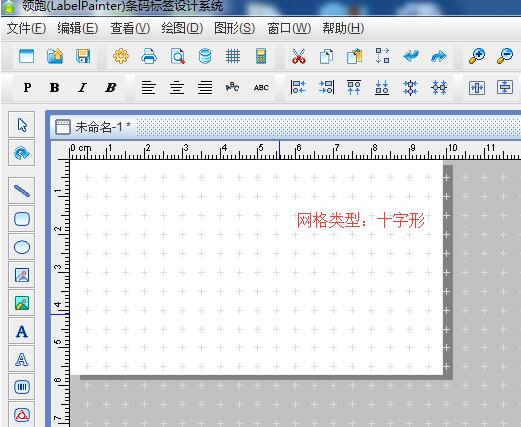Open the print icon in toolbar
This screenshot has height=427, width=521.
149,56
